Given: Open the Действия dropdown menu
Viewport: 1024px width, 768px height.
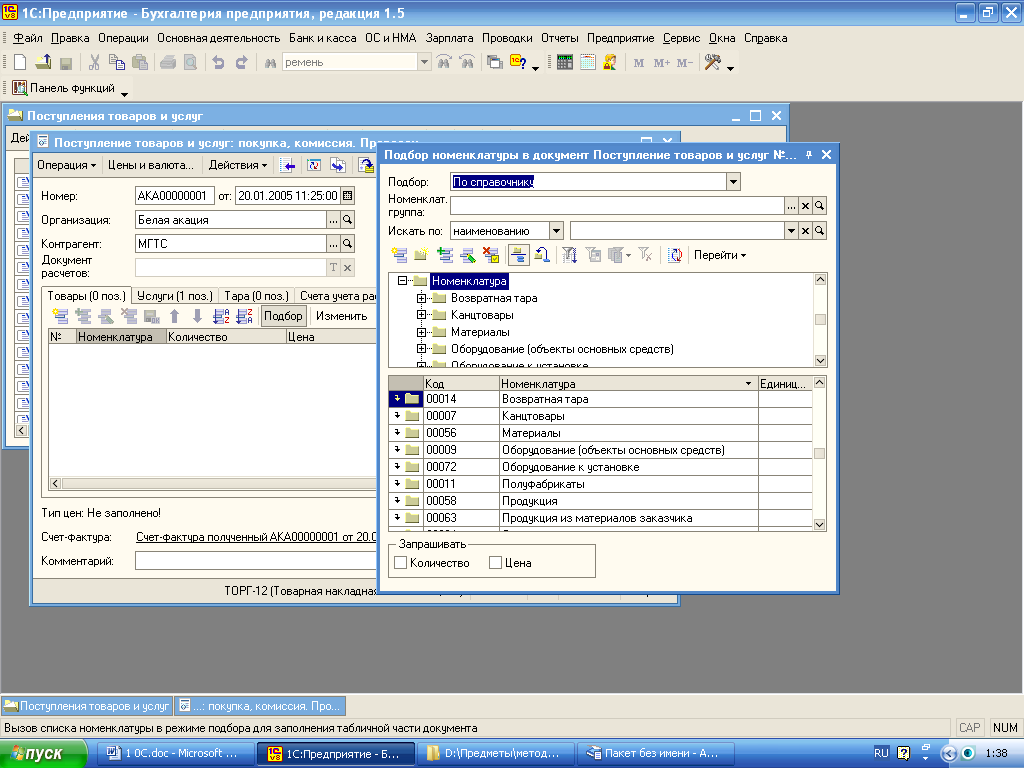Looking at the screenshot, I should pos(238,165).
